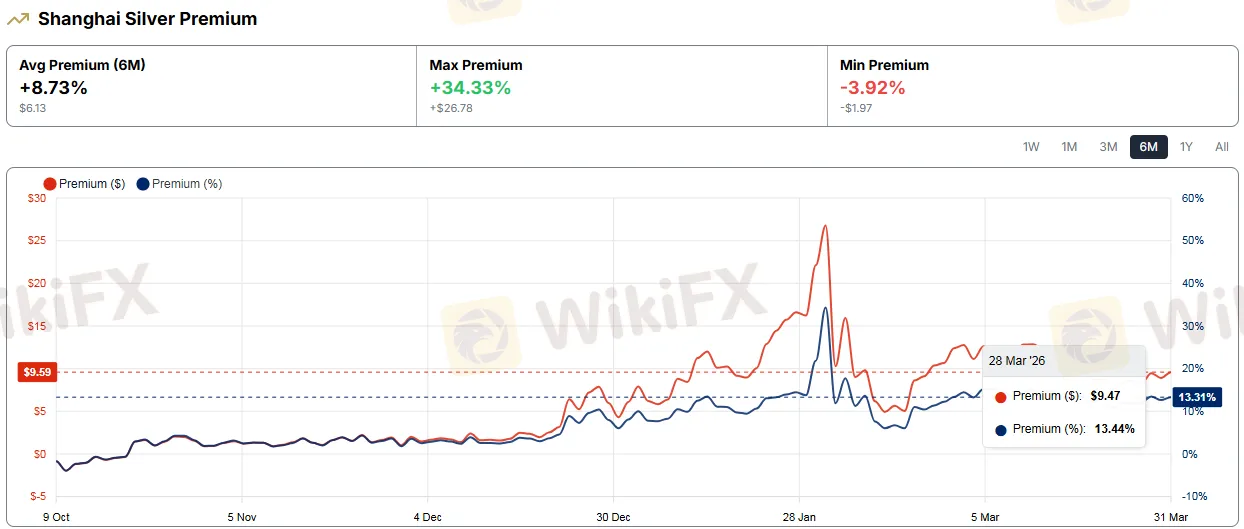Image resolution: width=1244 pixels, height=529 pixels.
Task: Select the 1M time range
Action: (x=1069, y=147)
